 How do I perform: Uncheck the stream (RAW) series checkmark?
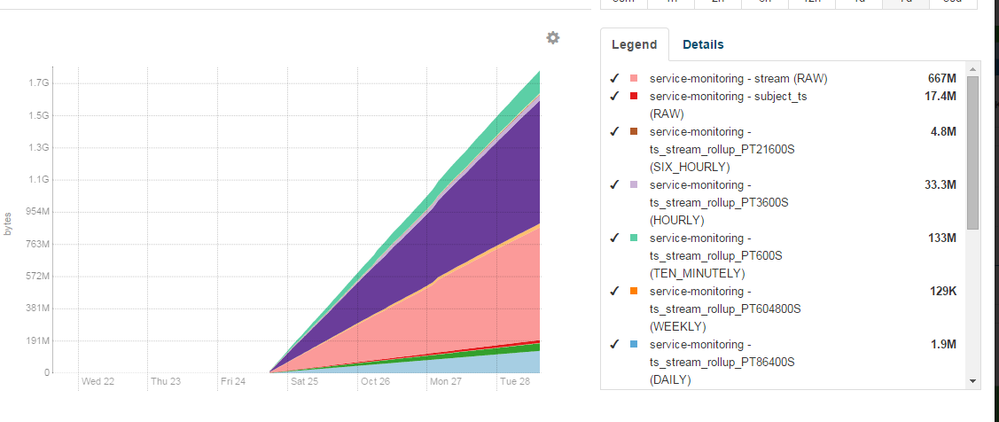coord(614,78)
